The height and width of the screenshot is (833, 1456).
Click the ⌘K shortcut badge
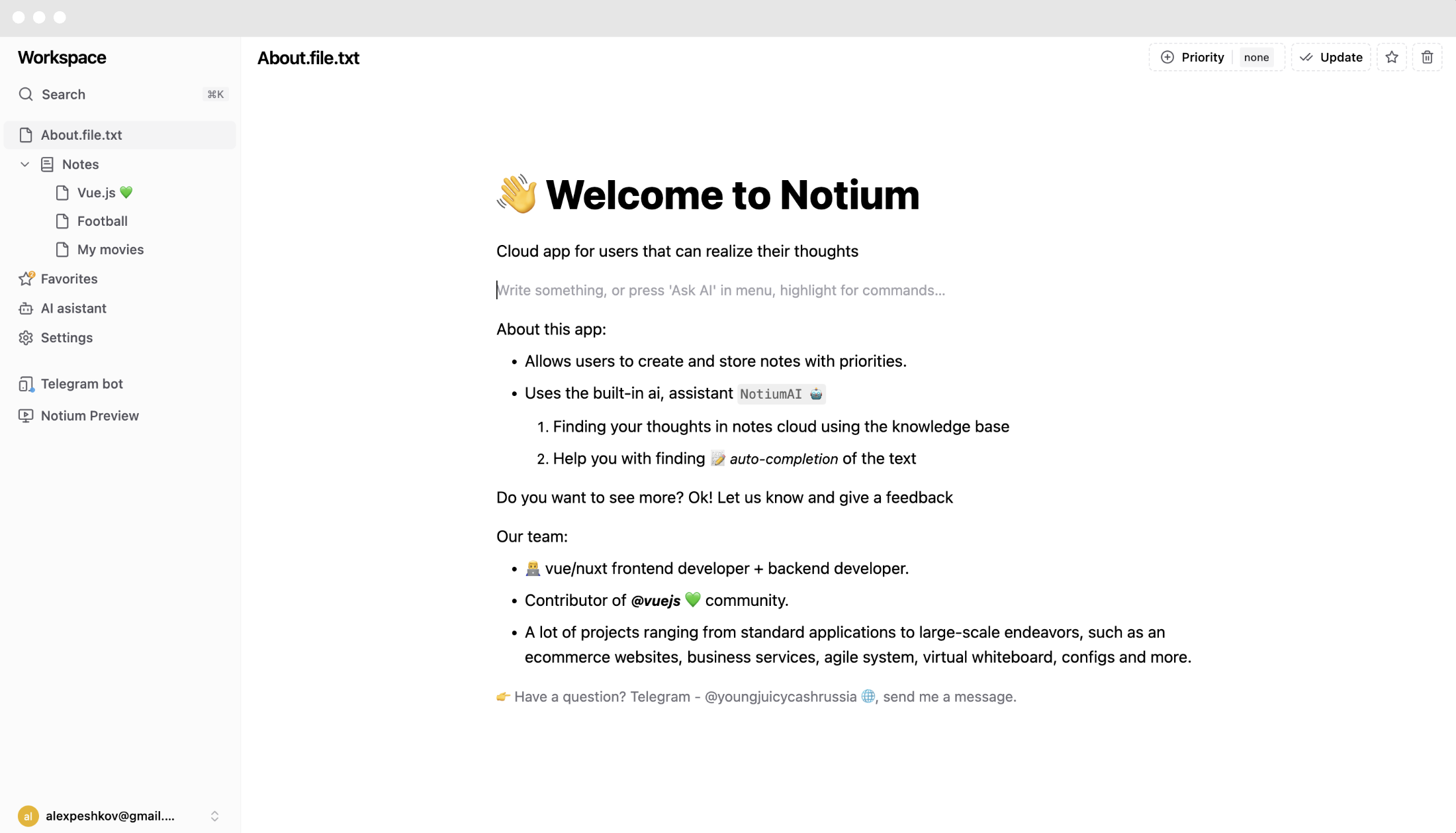coord(215,94)
